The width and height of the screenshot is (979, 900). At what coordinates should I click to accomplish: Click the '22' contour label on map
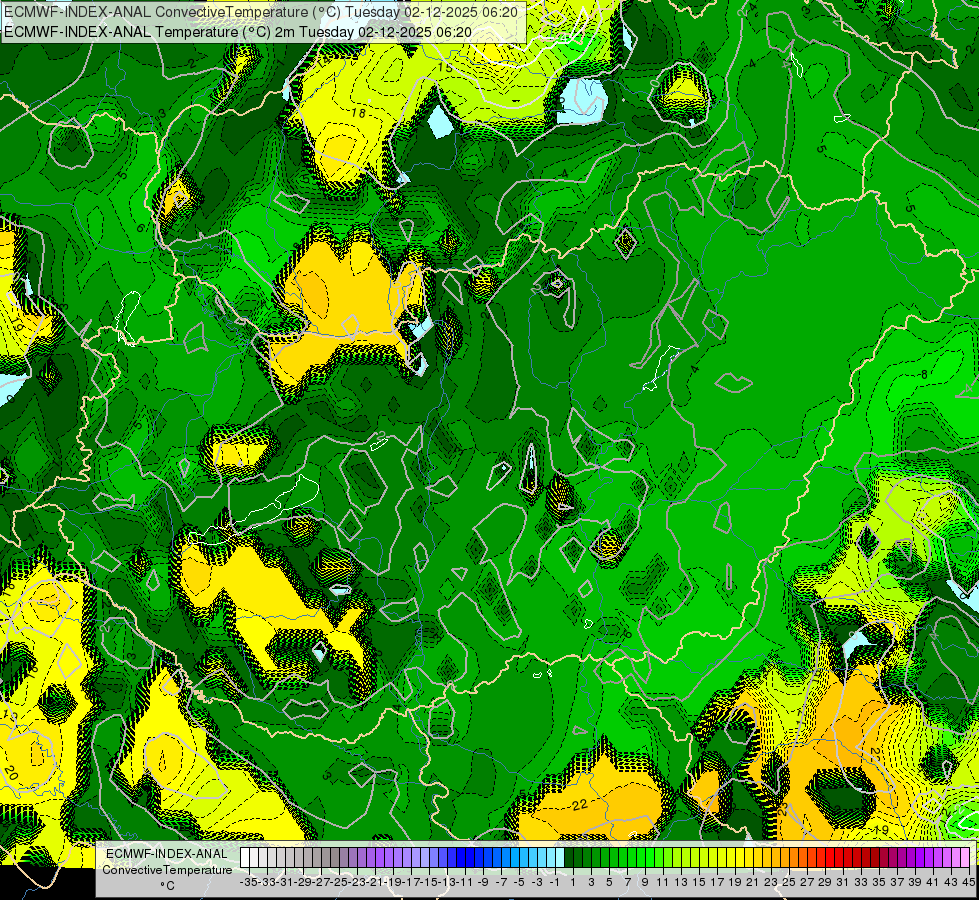click(579, 805)
